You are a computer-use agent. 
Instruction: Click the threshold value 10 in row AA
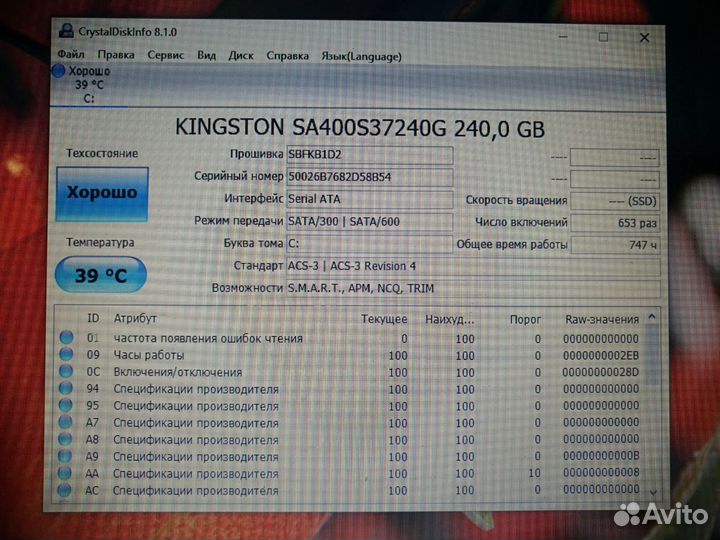tap(534, 473)
